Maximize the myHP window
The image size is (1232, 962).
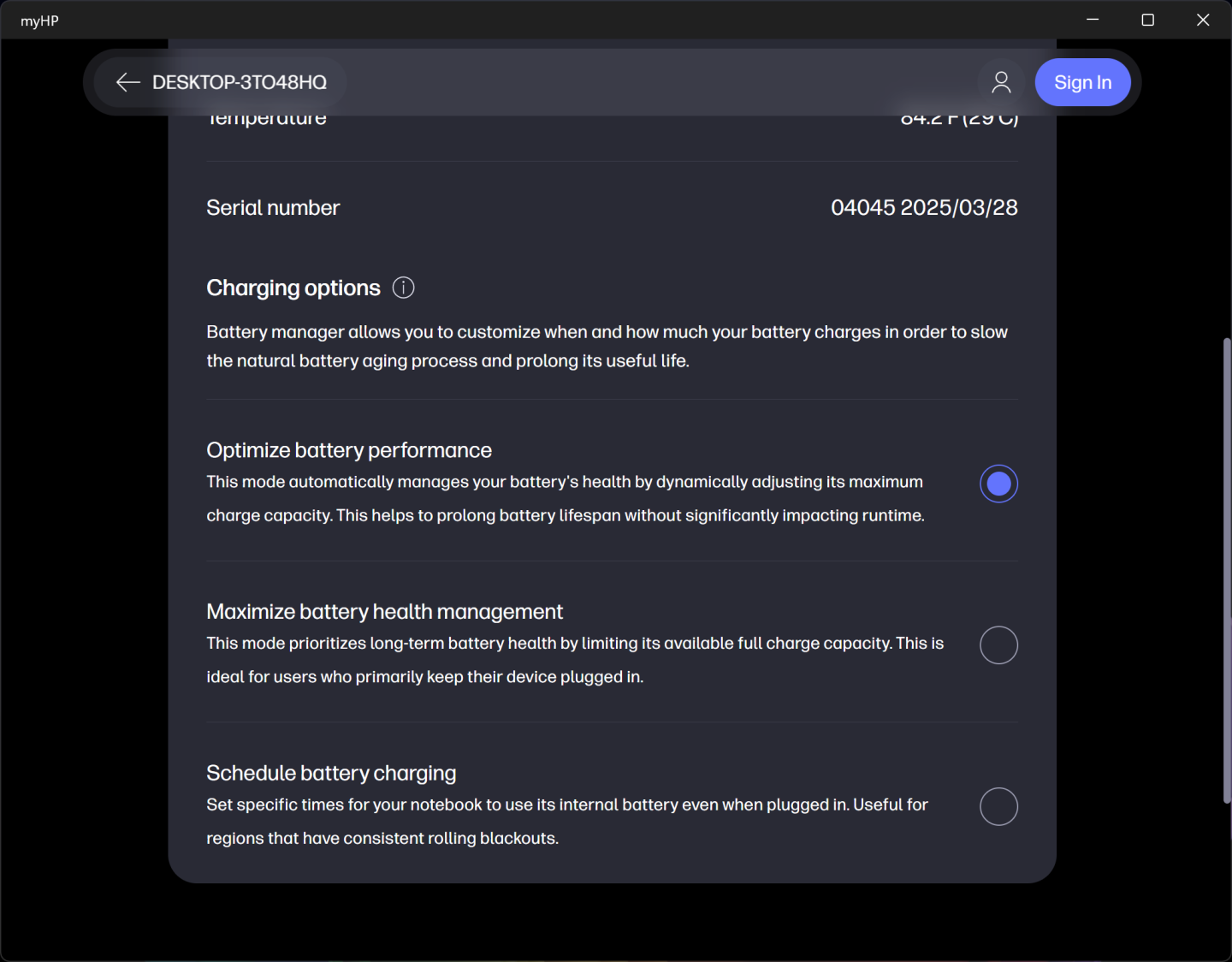1148,20
